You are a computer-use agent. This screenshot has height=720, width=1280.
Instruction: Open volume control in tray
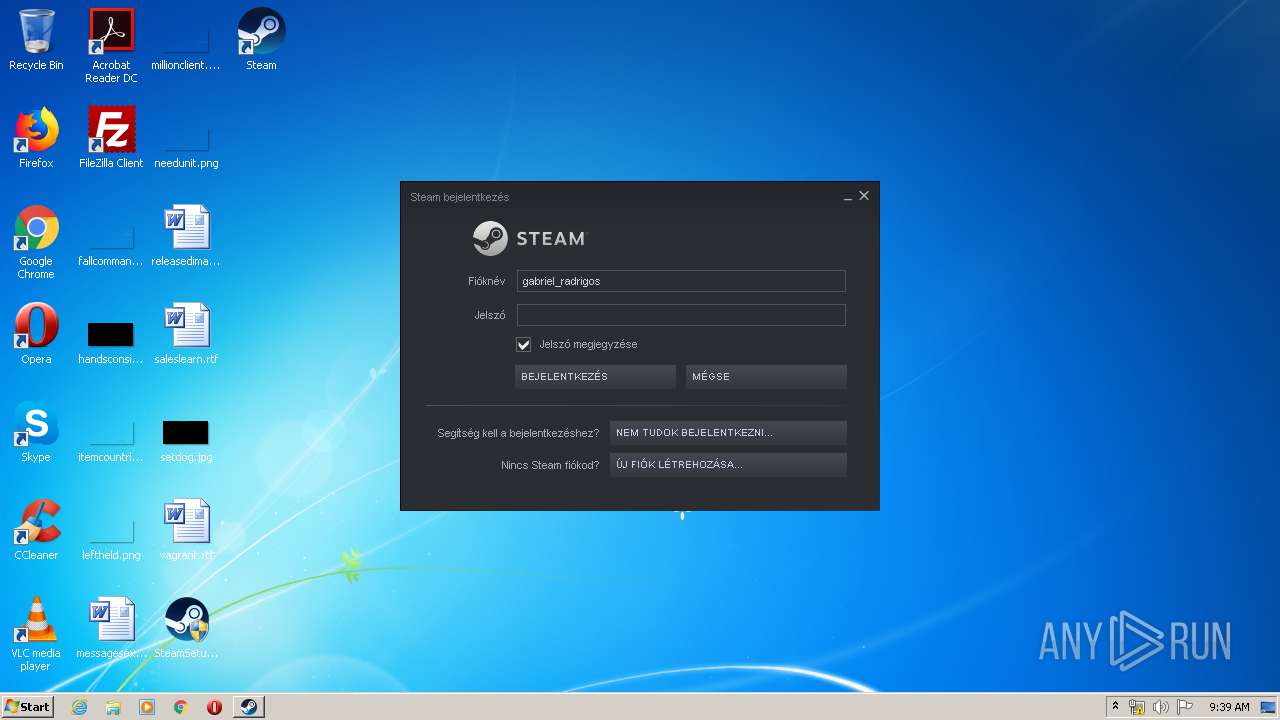[x=1160, y=707]
